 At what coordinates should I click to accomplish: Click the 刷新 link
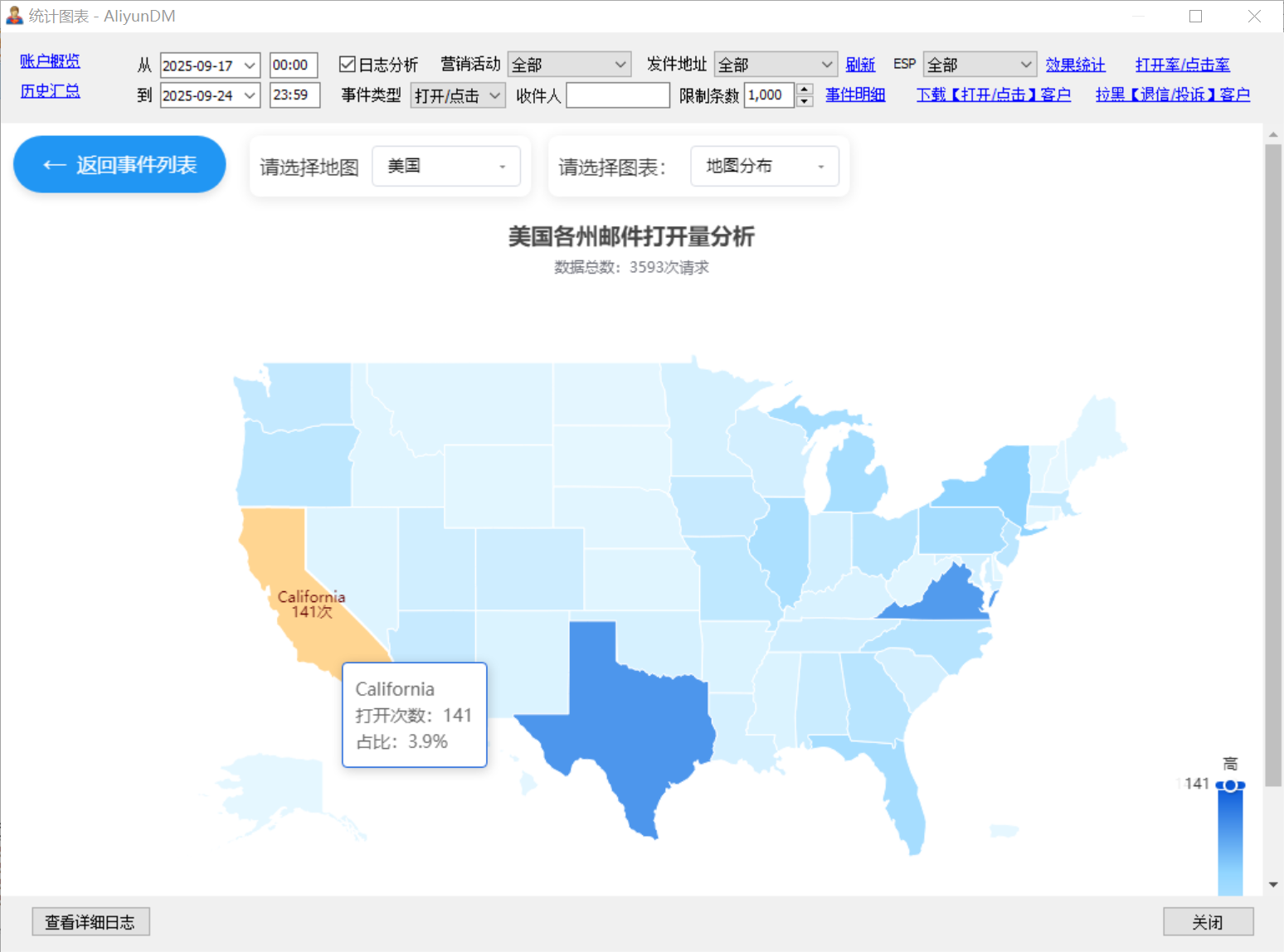(860, 65)
